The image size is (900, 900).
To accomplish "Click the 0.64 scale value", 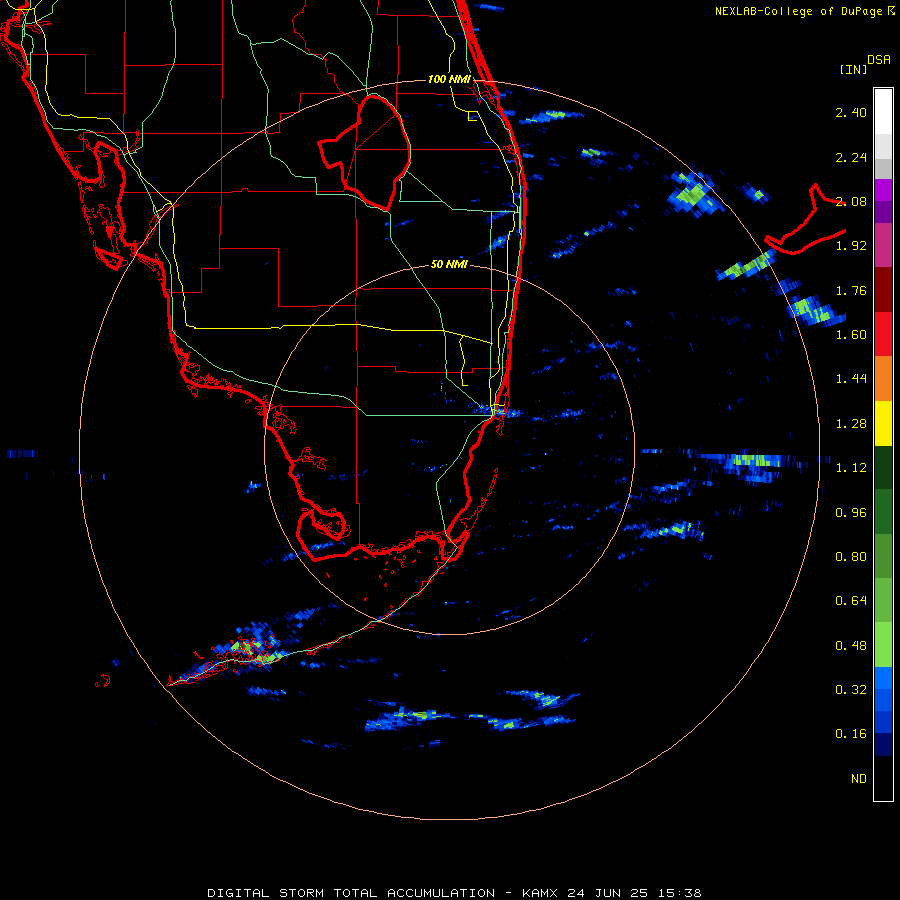I will click(851, 601).
